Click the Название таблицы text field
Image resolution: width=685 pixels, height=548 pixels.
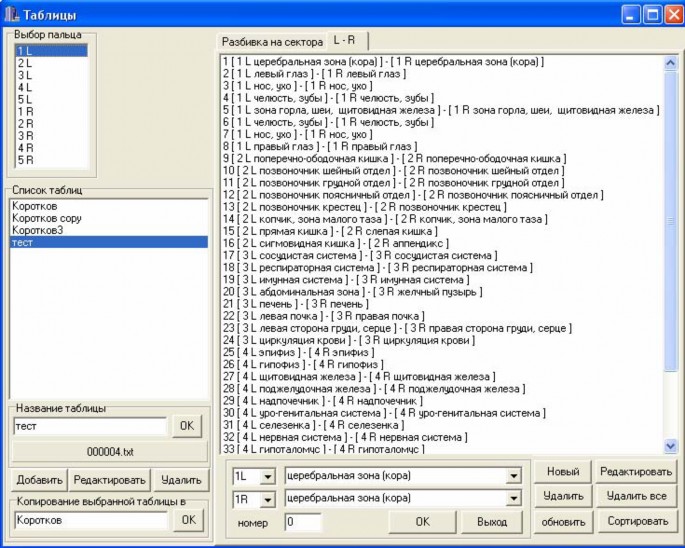point(90,426)
